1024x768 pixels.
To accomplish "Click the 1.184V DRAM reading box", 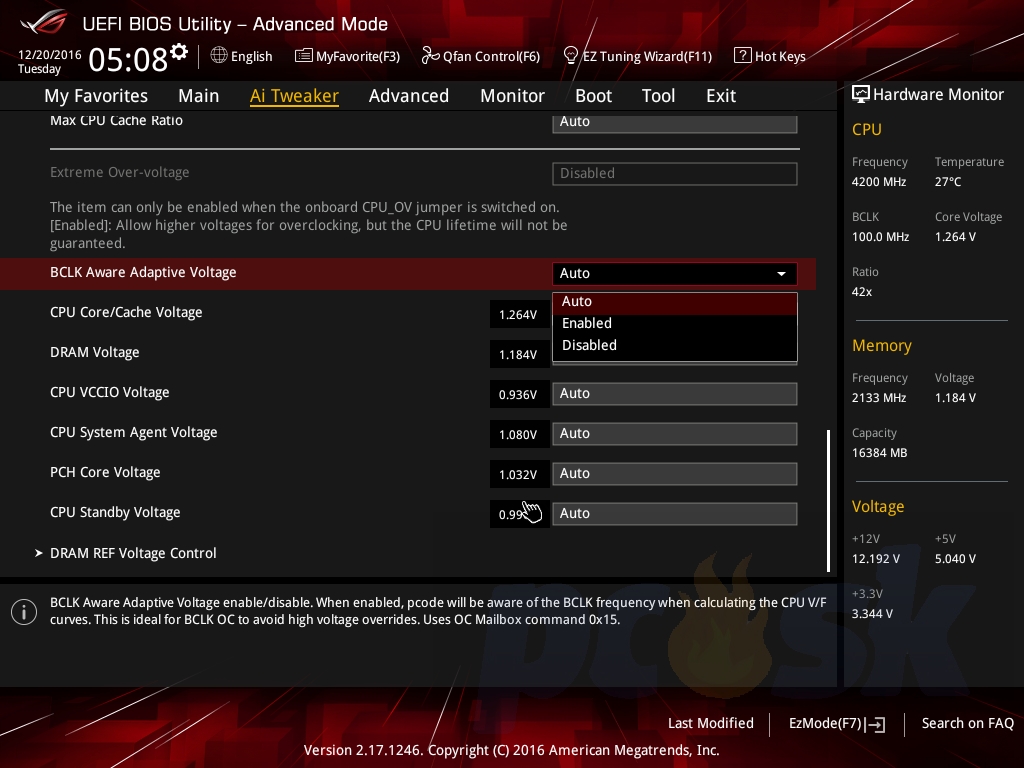I will click(x=519, y=355).
